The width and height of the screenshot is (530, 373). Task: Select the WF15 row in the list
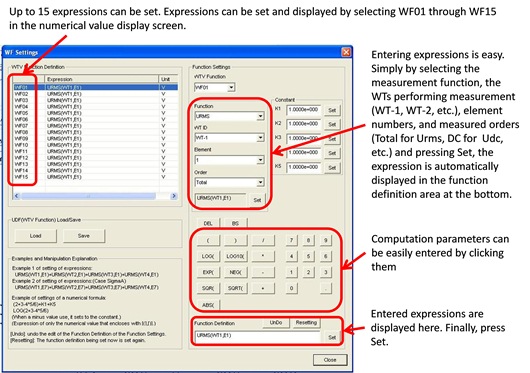pyautogui.click(x=95, y=177)
